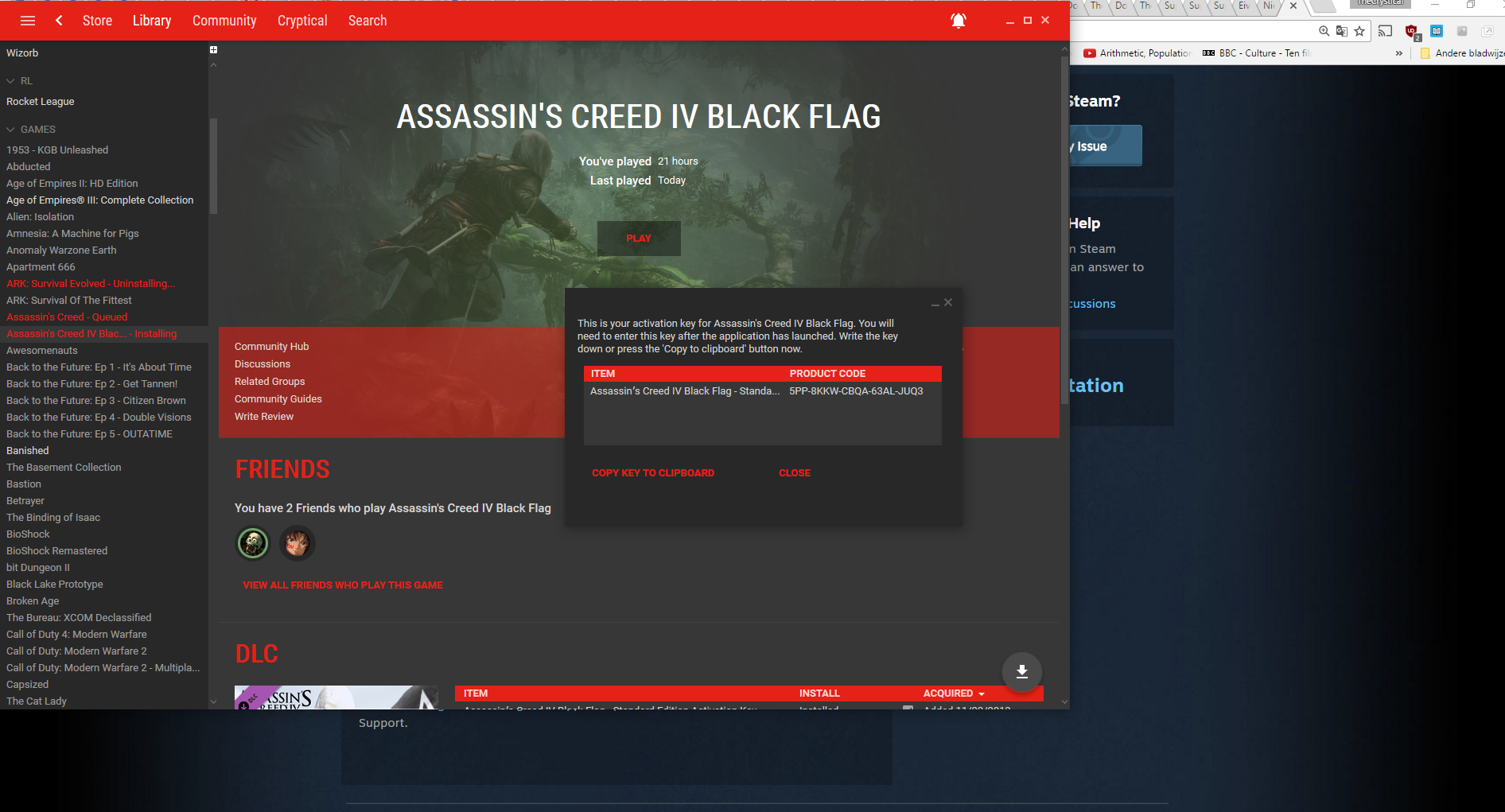Open the Discussions link
Screen dimensions: 1505x812
[x=262, y=364]
